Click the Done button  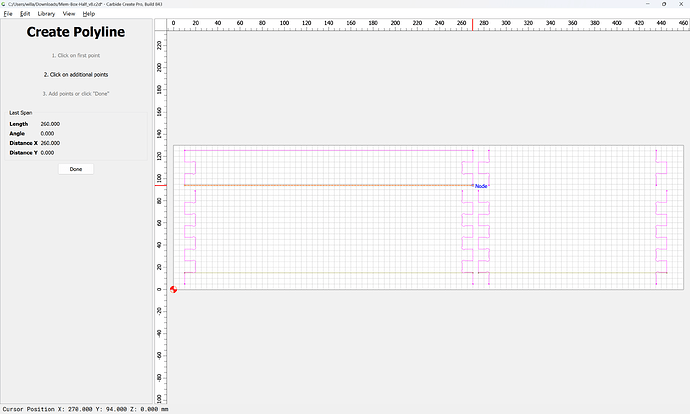click(x=76, y=169)
